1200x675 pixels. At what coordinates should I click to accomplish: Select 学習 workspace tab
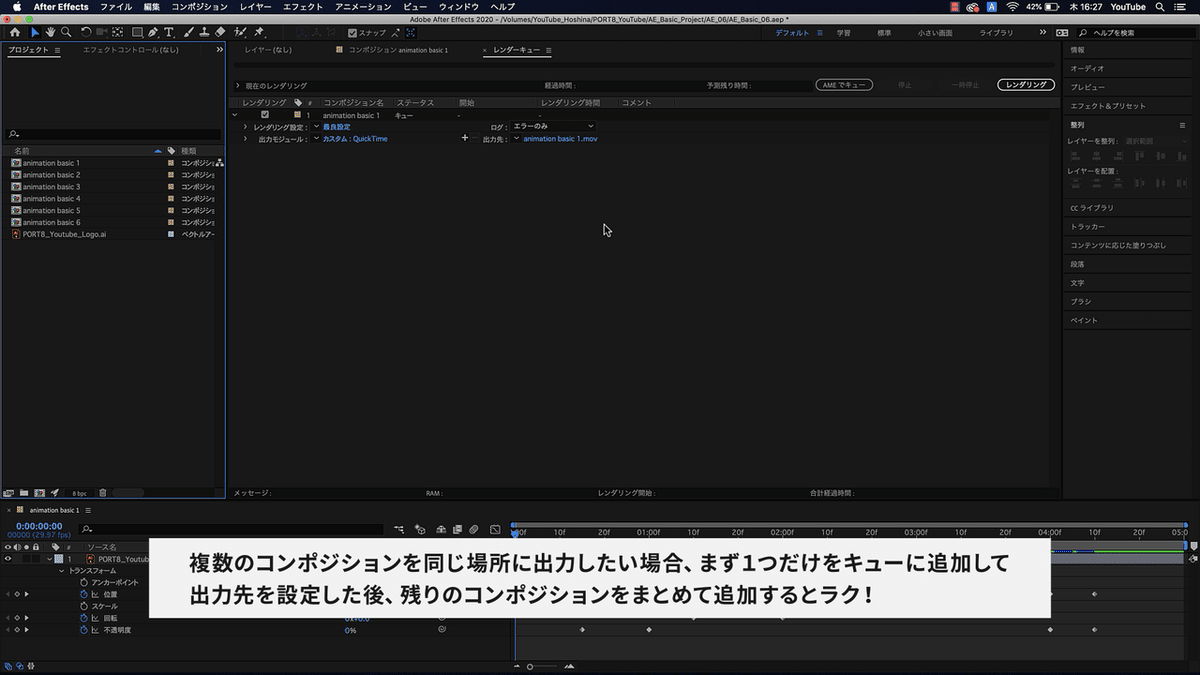pos(844,33)
